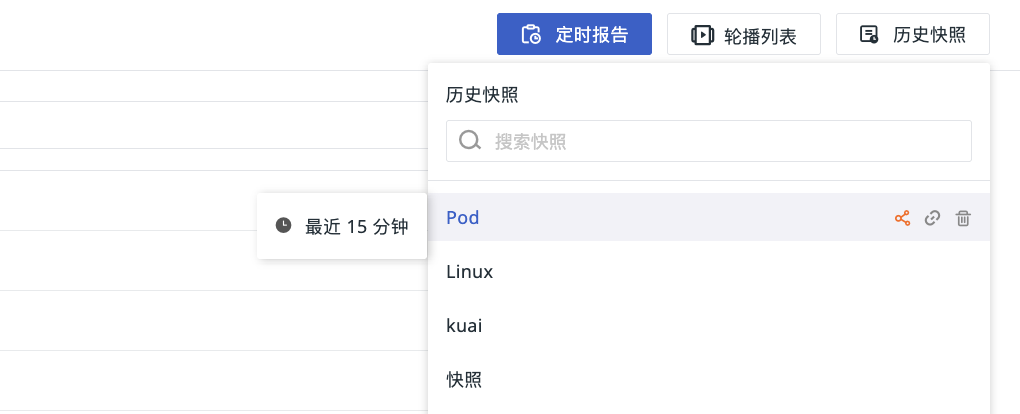This screenshot has width=1020, height=414.
Task: Click the white tooltip box showing time range
Action: tap(342, 226)
